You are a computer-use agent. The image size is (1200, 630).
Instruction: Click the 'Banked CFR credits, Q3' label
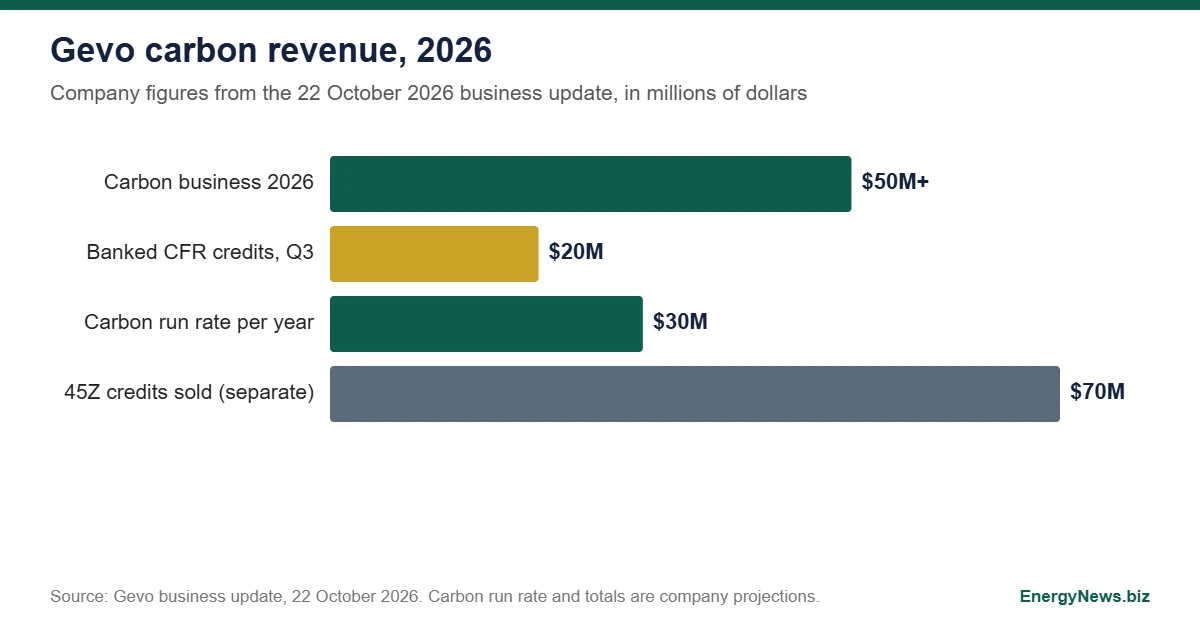[x=200, y=252]
